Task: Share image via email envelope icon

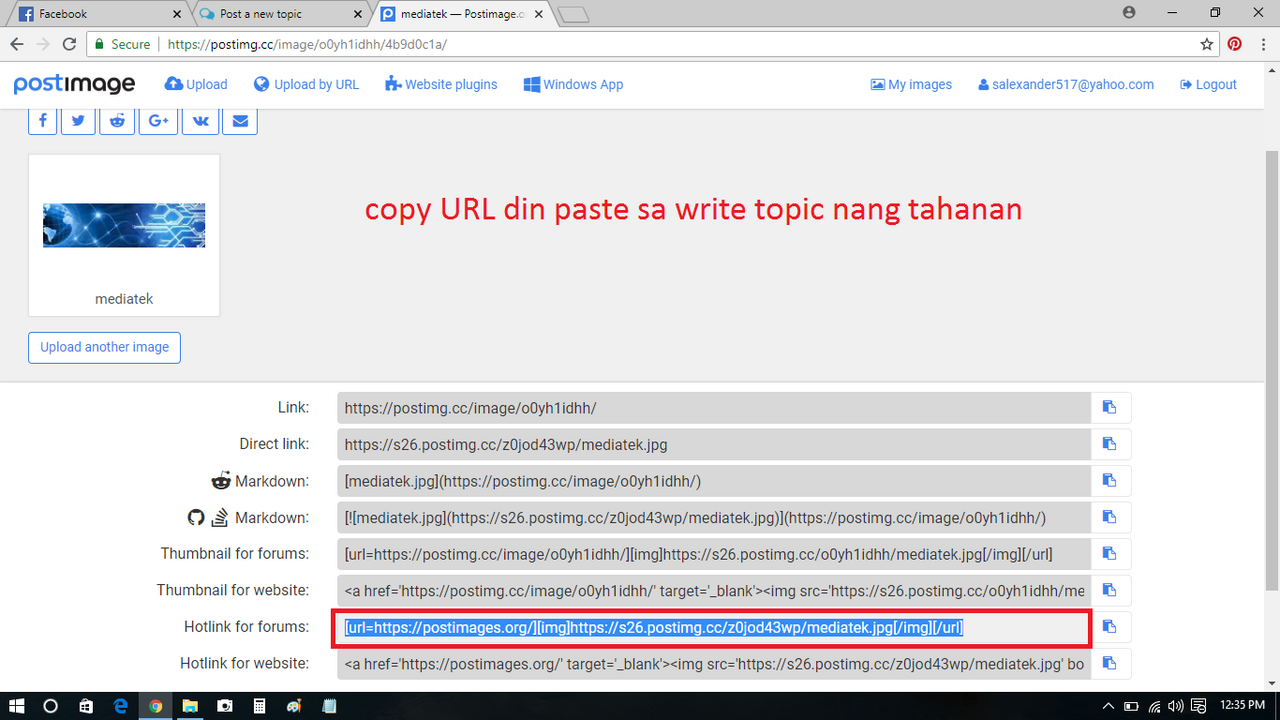Action: pos(240,121)
